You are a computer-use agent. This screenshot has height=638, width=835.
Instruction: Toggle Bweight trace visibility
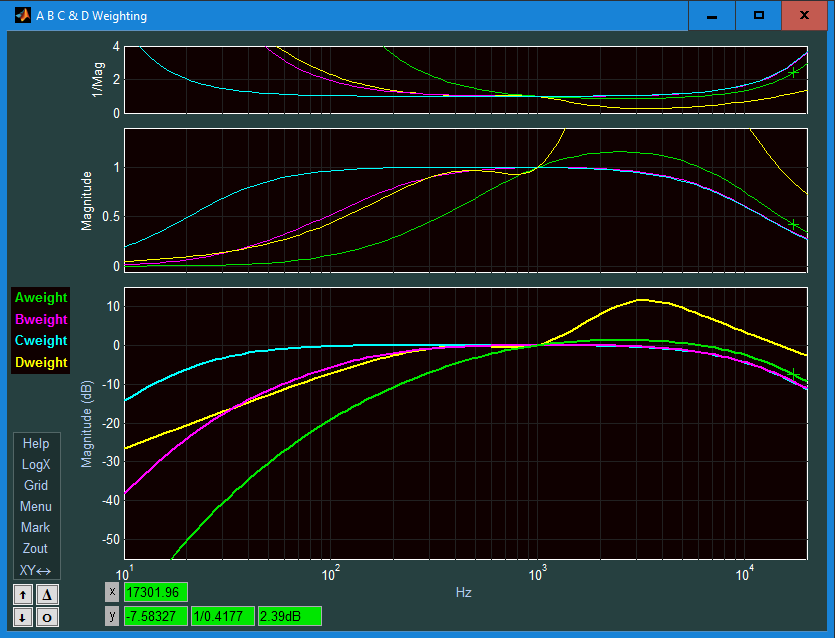tap(41, 320)
